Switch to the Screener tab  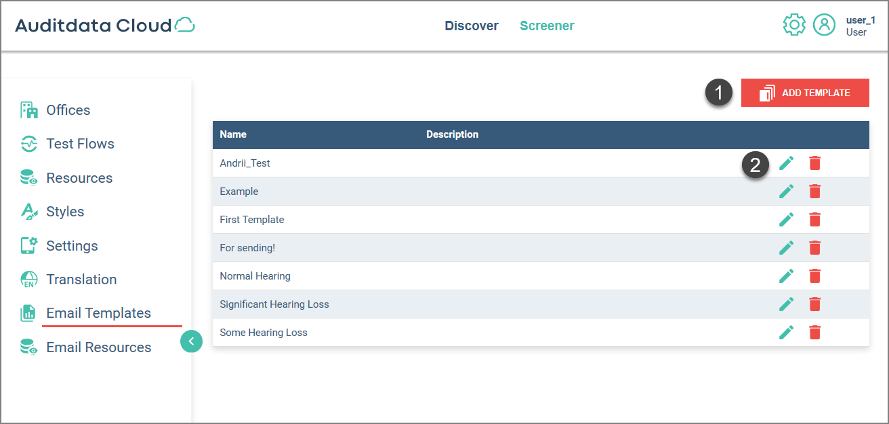pos(547,26)
